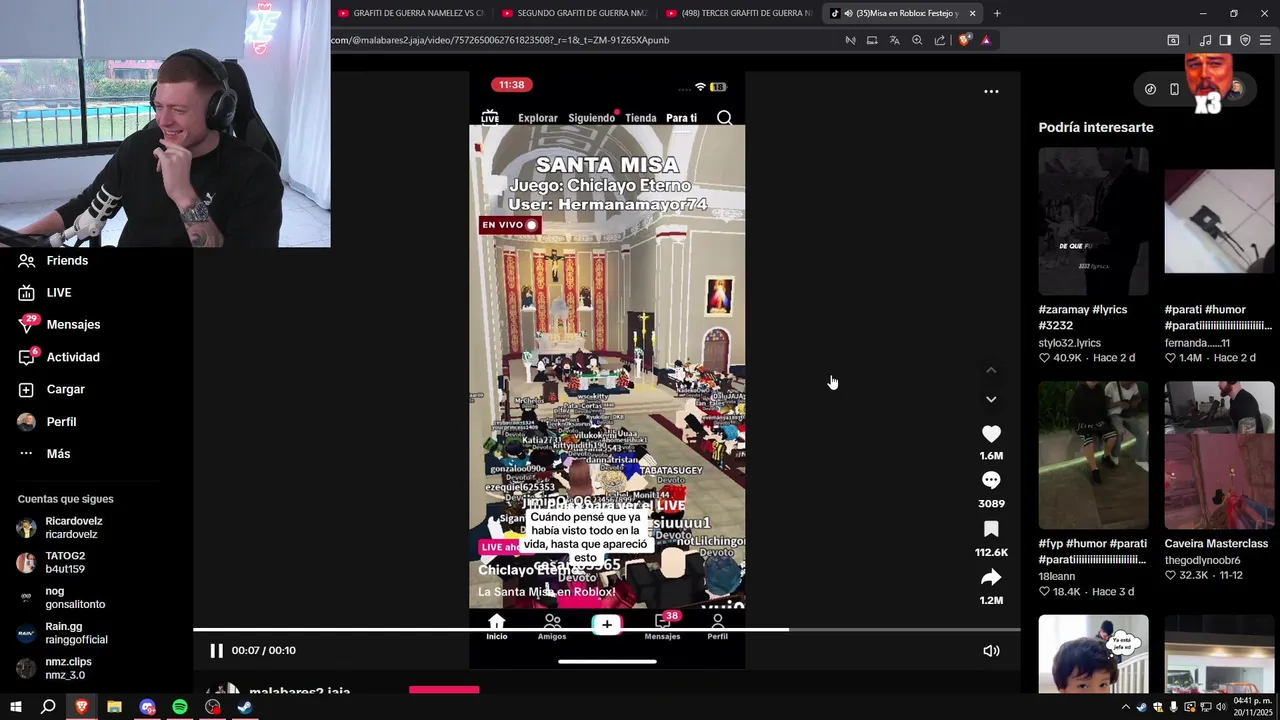
Task: Open Windows Start menu
Action: click(x=15, y=707)
